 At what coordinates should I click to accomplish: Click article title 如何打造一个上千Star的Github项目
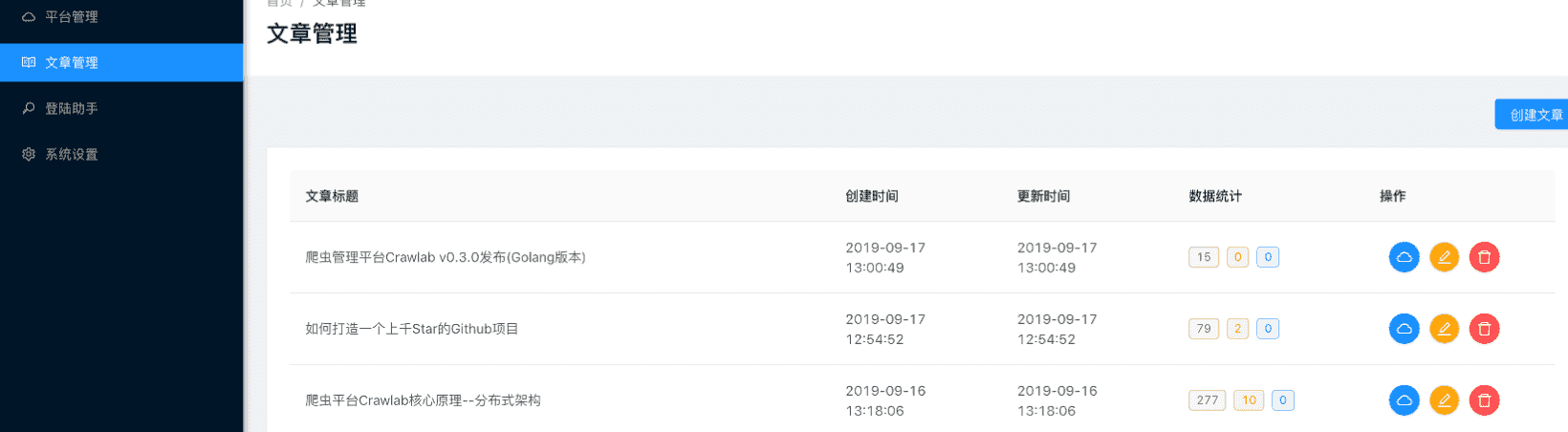pyautogui.click(x=412, y=329)
